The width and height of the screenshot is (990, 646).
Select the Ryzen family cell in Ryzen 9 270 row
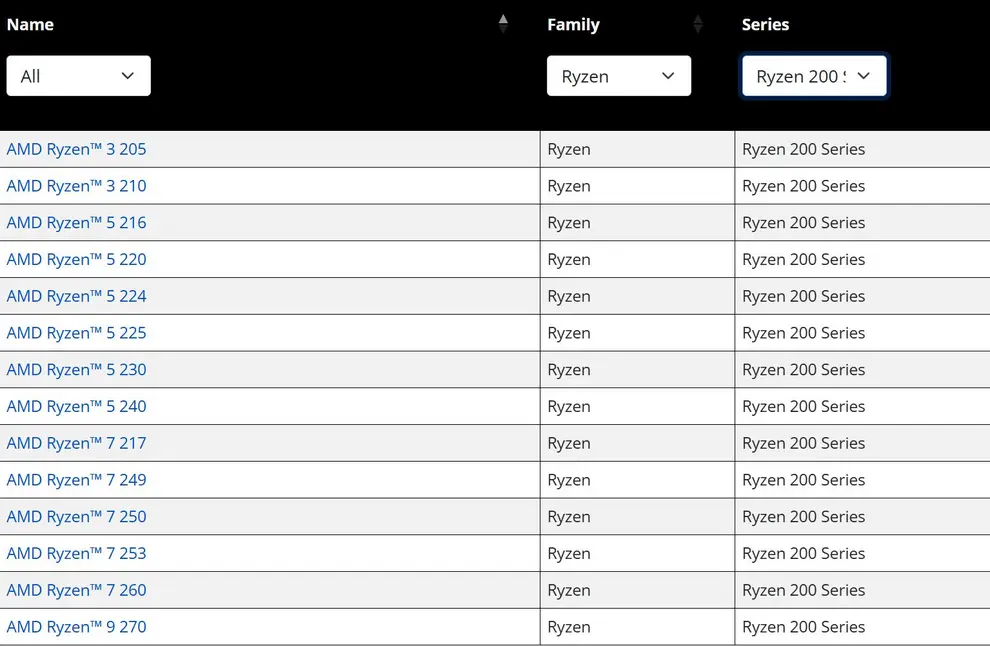point(638,626)
